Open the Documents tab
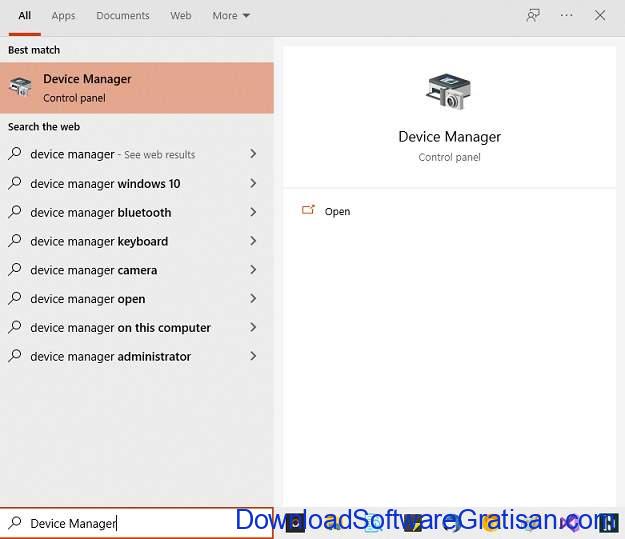625x539 pixels. pyautogui.click(x=123, y=16)
